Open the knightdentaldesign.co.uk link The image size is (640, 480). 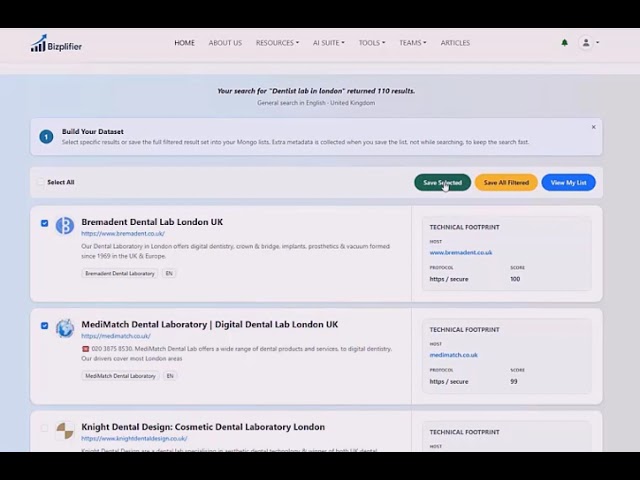pyautogui.click(x=134, y=438)
